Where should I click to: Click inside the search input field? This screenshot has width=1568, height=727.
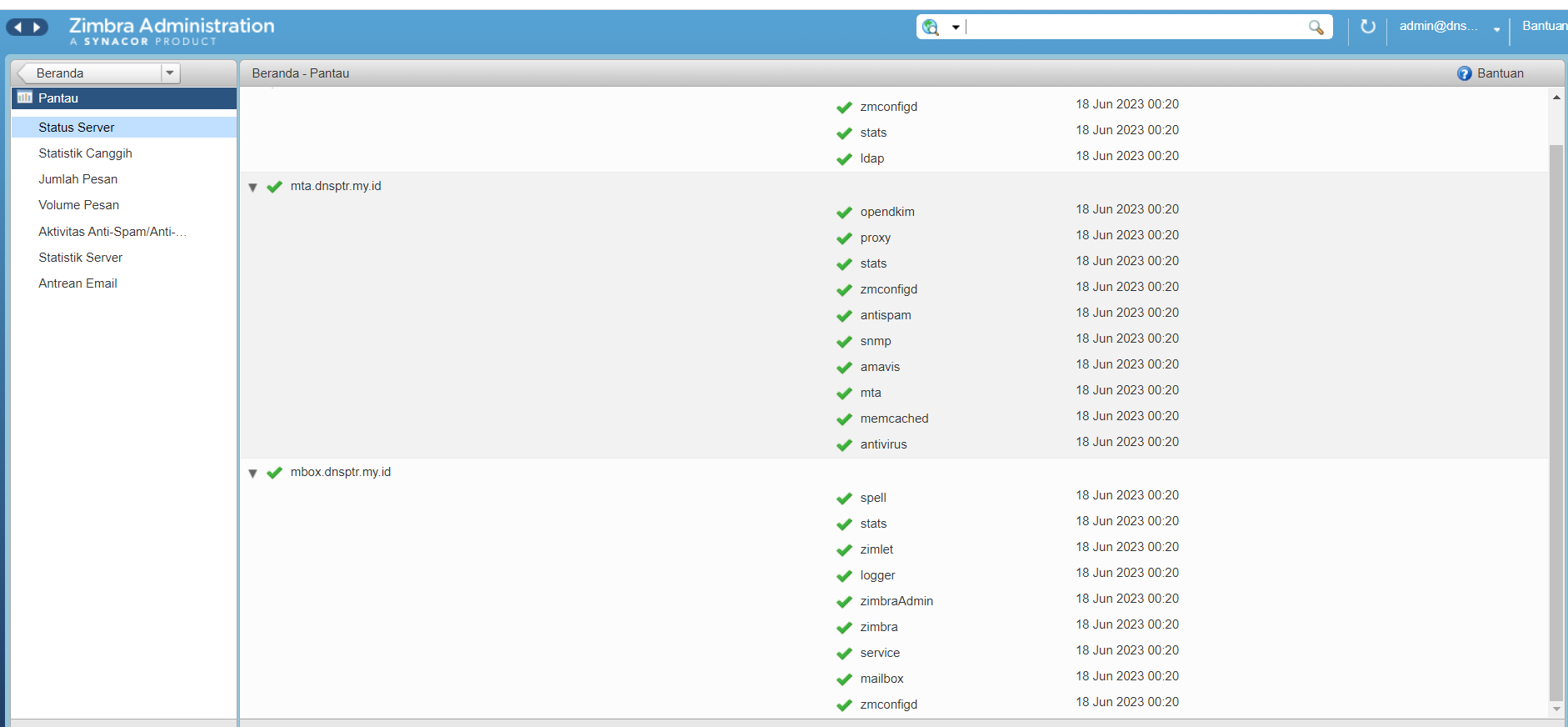(x=1133, y=28)
